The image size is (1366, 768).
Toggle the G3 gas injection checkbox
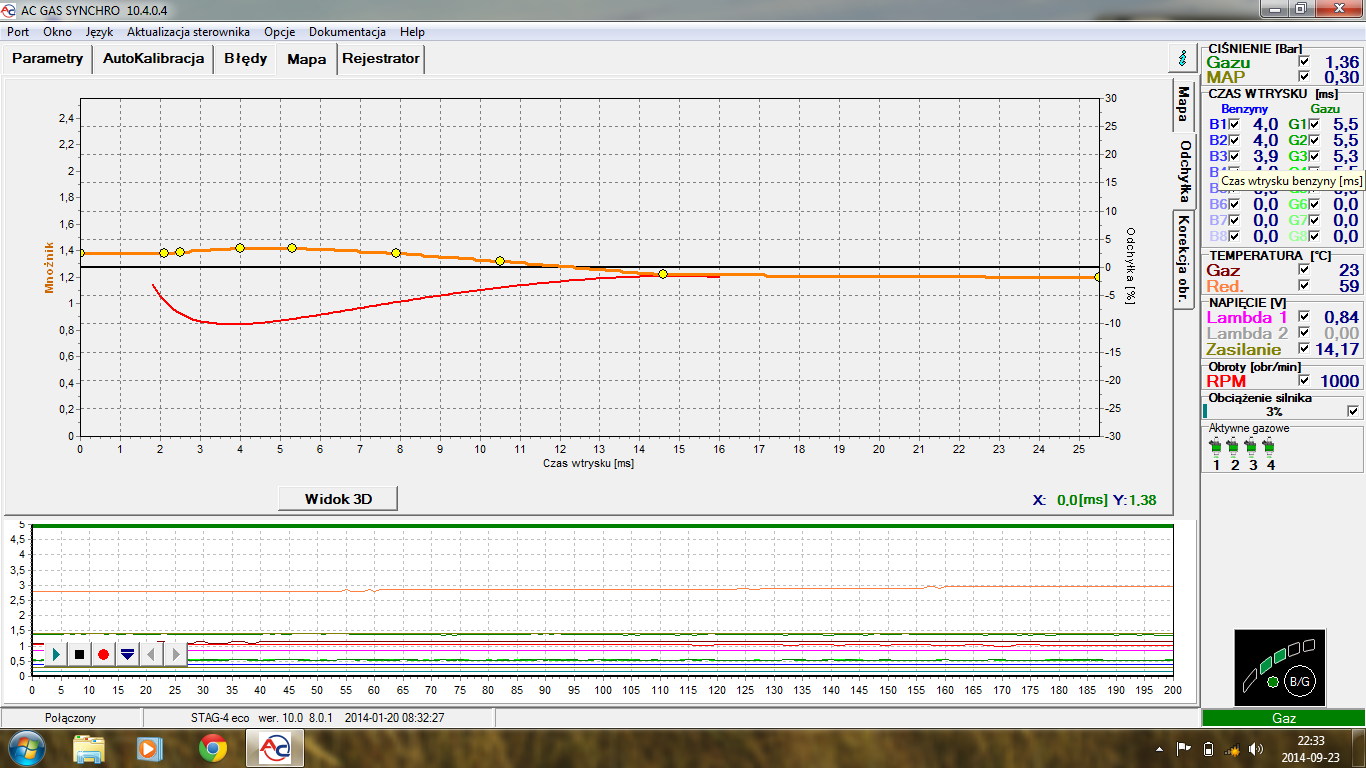pos(1314,156)
